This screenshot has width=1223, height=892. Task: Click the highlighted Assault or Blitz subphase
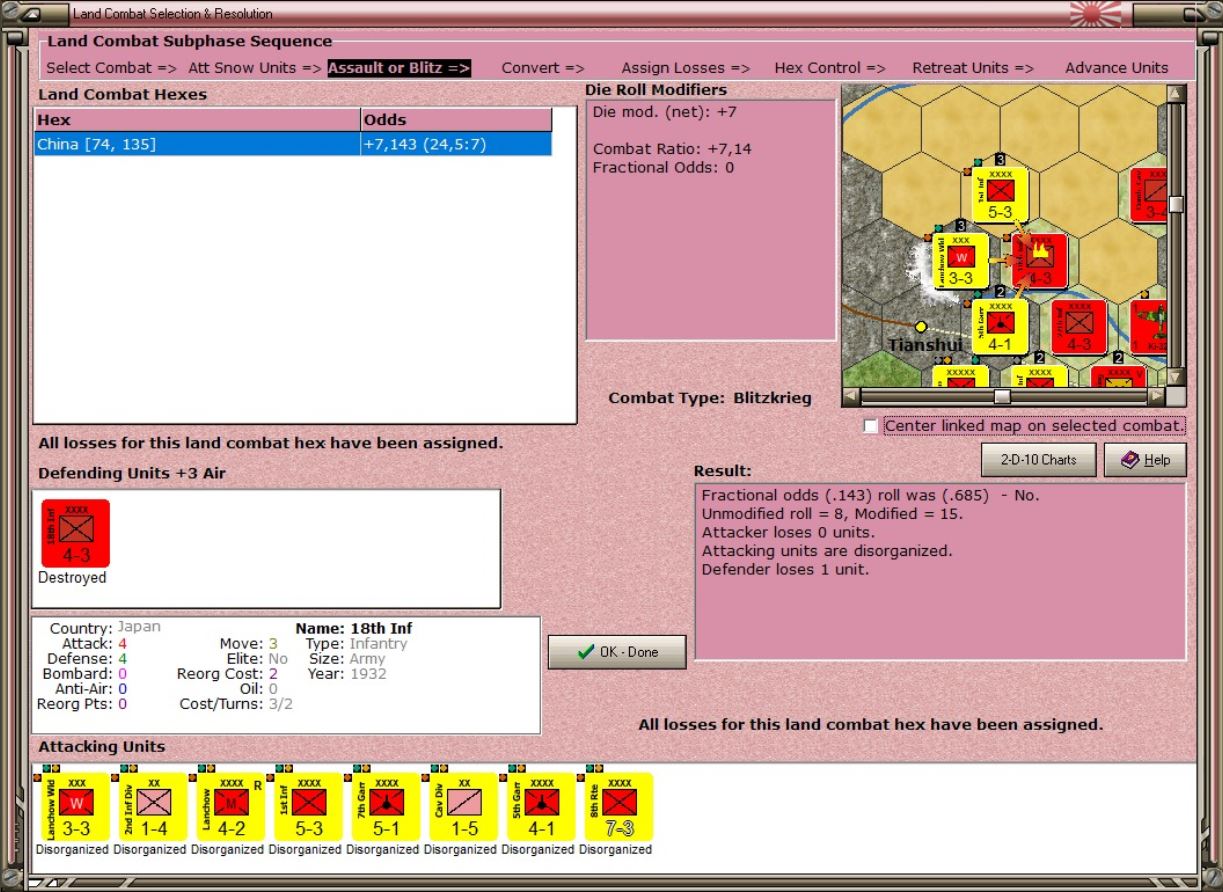(399, 68)
